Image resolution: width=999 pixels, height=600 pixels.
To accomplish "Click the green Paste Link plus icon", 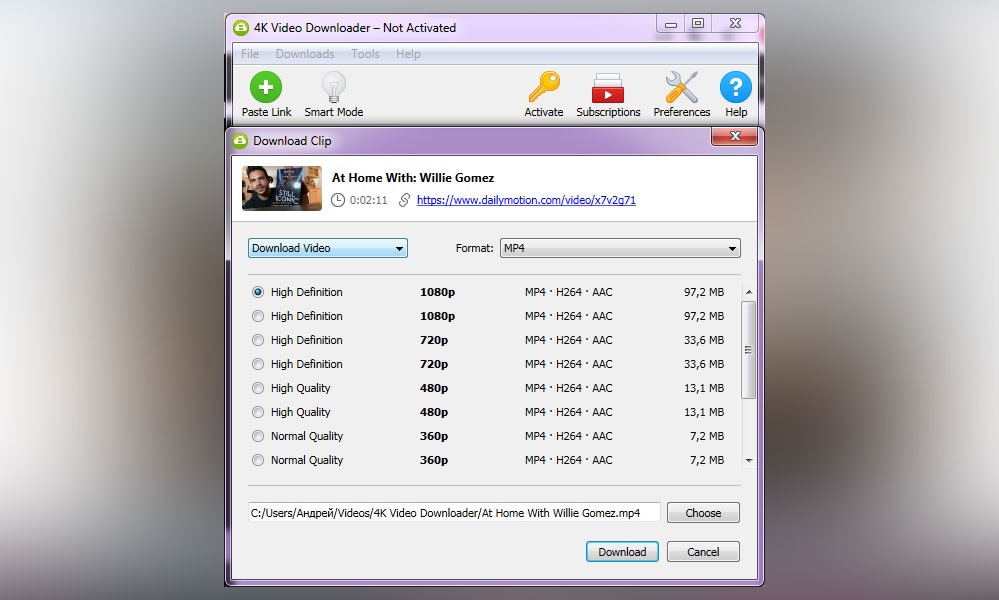I will coord(266,87).
